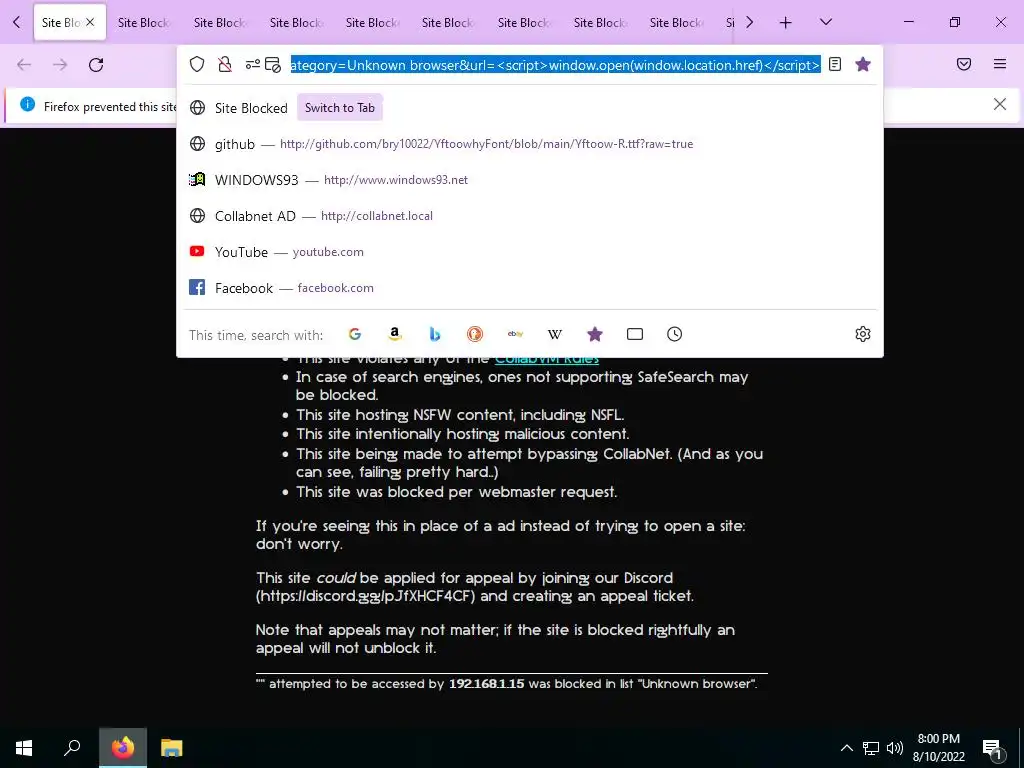
Task: Select the github suggestion row
Action: (530, 144)
